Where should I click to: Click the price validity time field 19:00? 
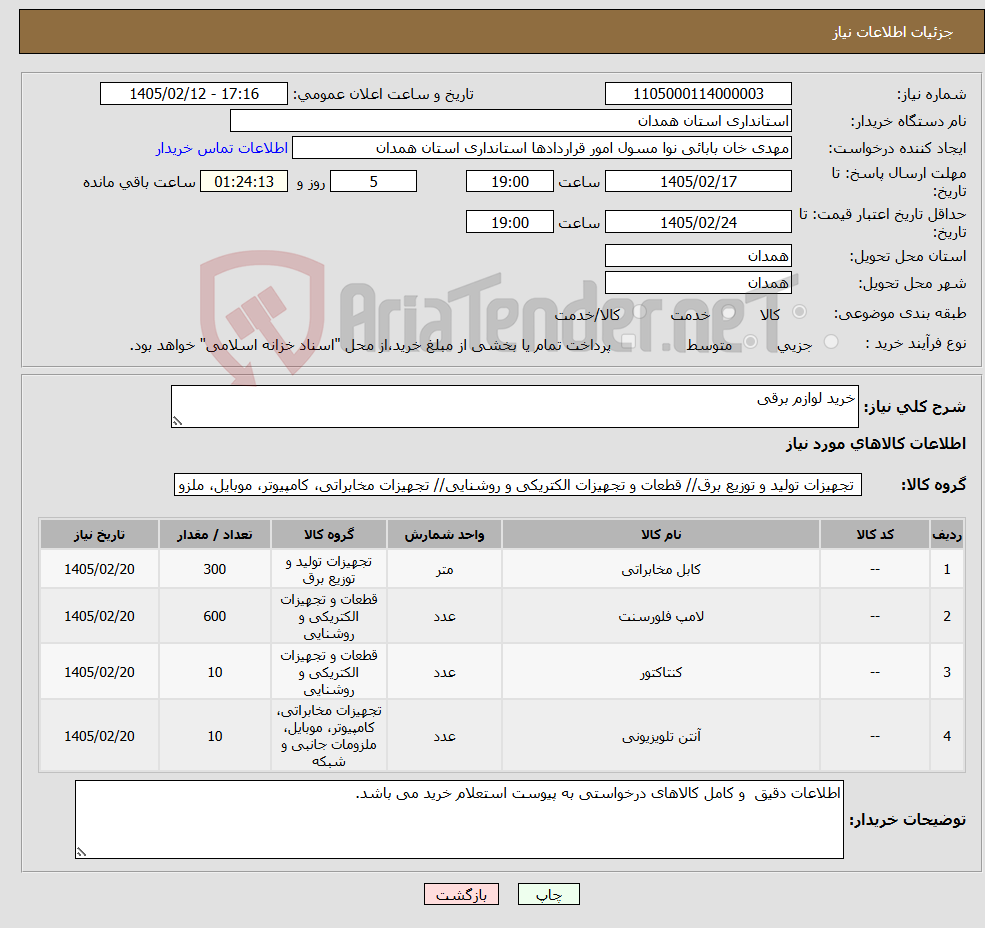click(509, 222)
